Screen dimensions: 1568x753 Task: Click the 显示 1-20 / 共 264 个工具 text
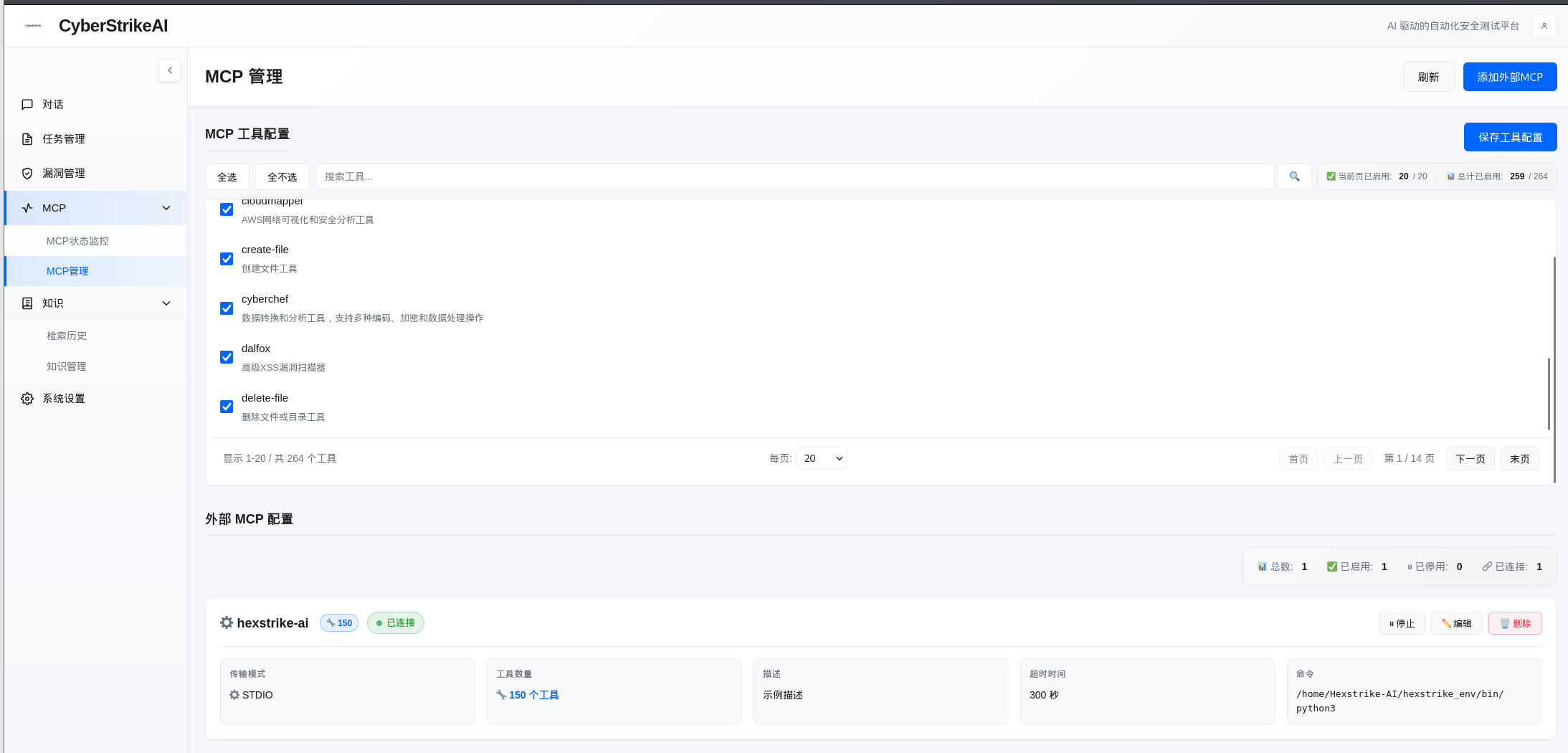280,458
